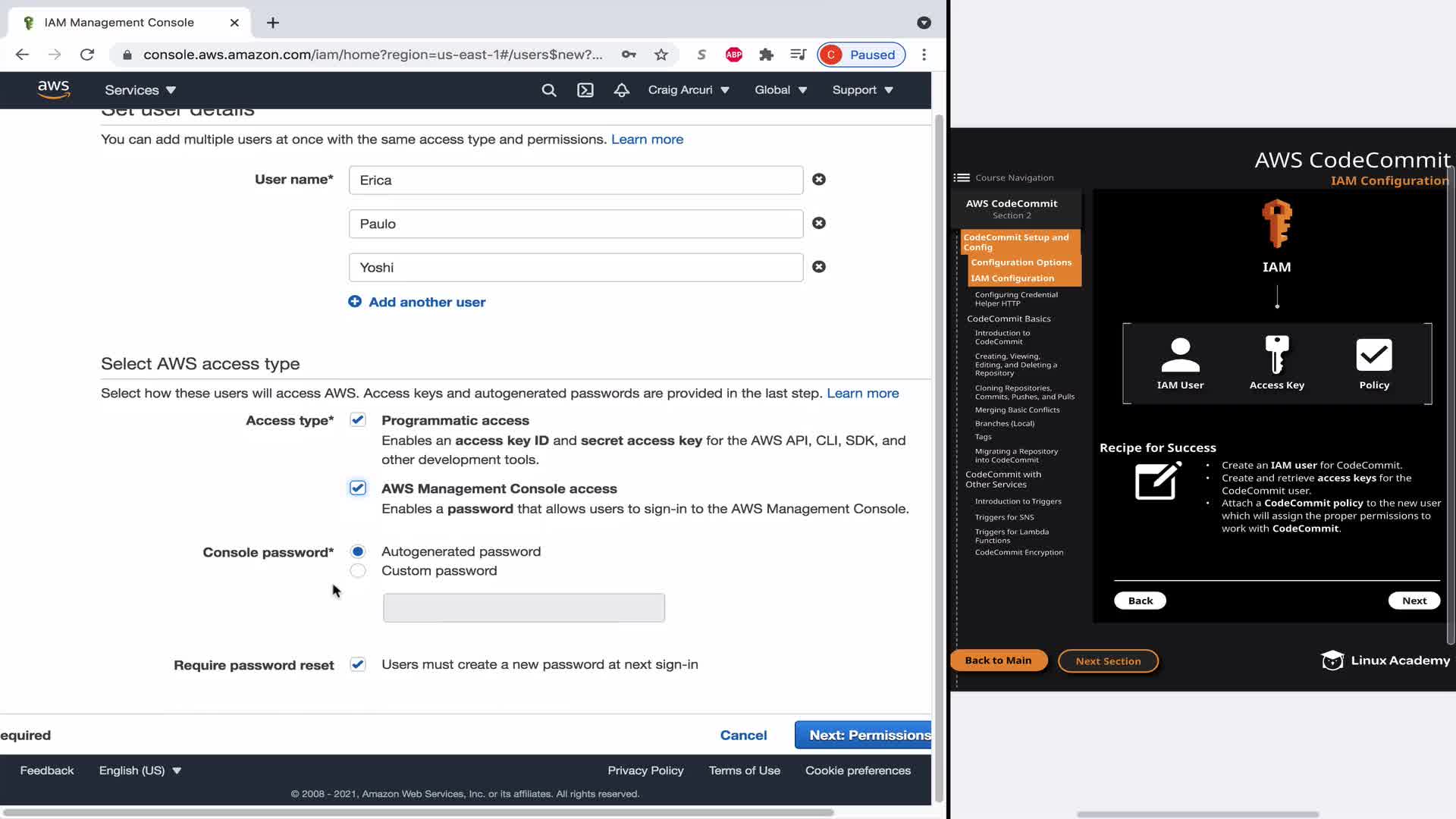The image size is (1456, 819).
Task: Click the Next: Permissions button
Action: pyautogui.click(x=864, y=735)
